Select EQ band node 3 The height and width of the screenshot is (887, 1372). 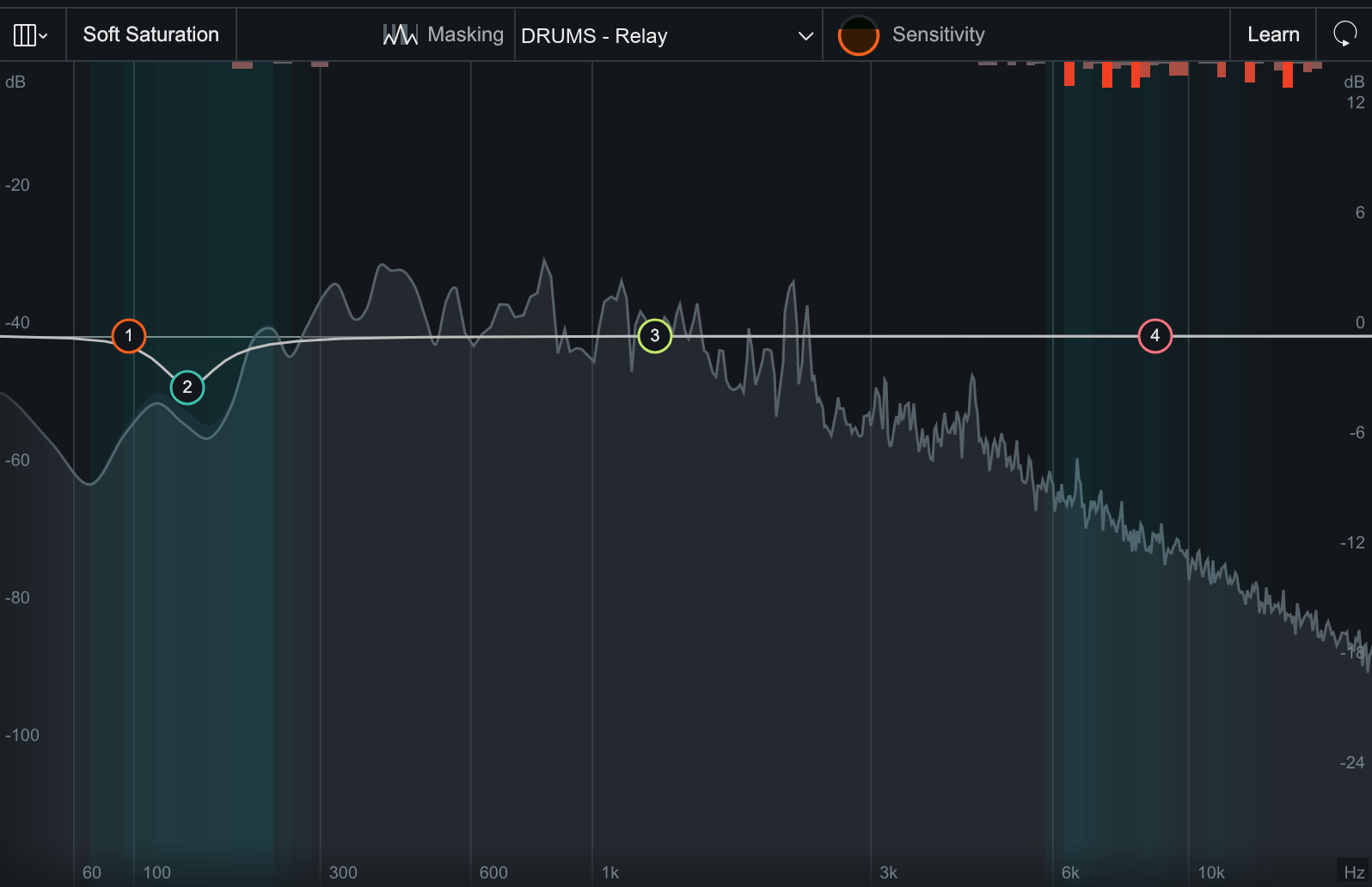coord(655,335)
